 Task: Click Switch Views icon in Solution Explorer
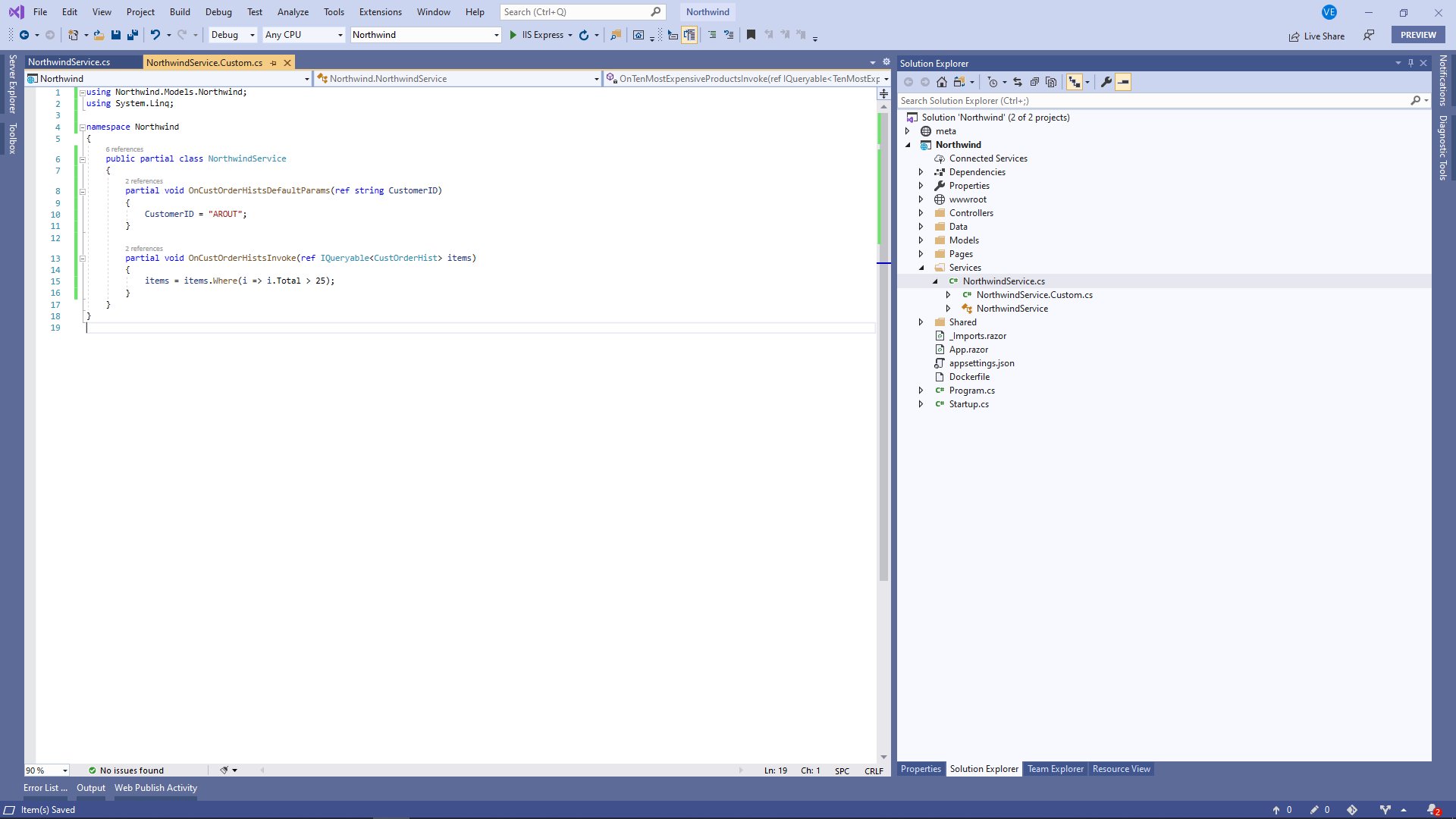960,82
